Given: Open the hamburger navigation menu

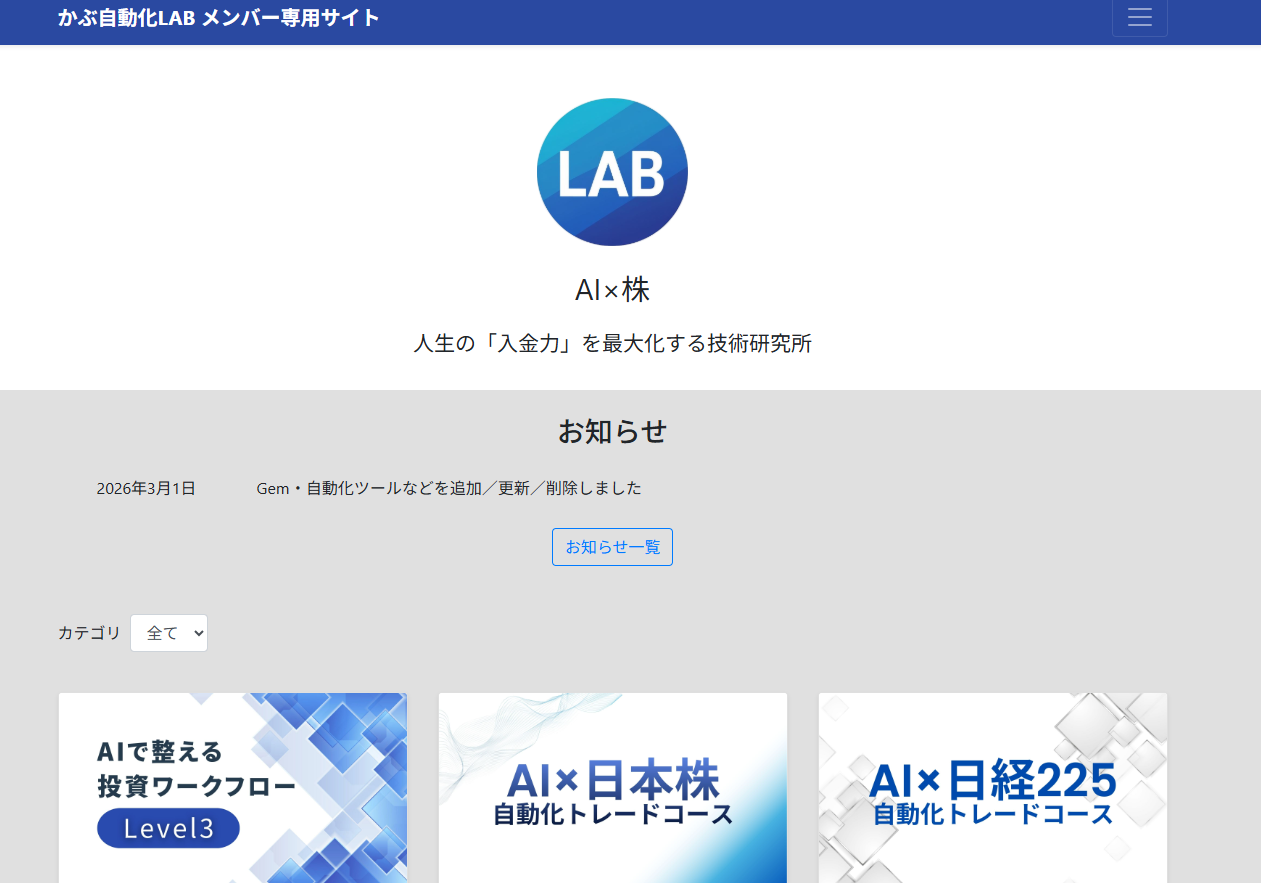Looking at the screenshot, I should click(x=1139, y=18).
